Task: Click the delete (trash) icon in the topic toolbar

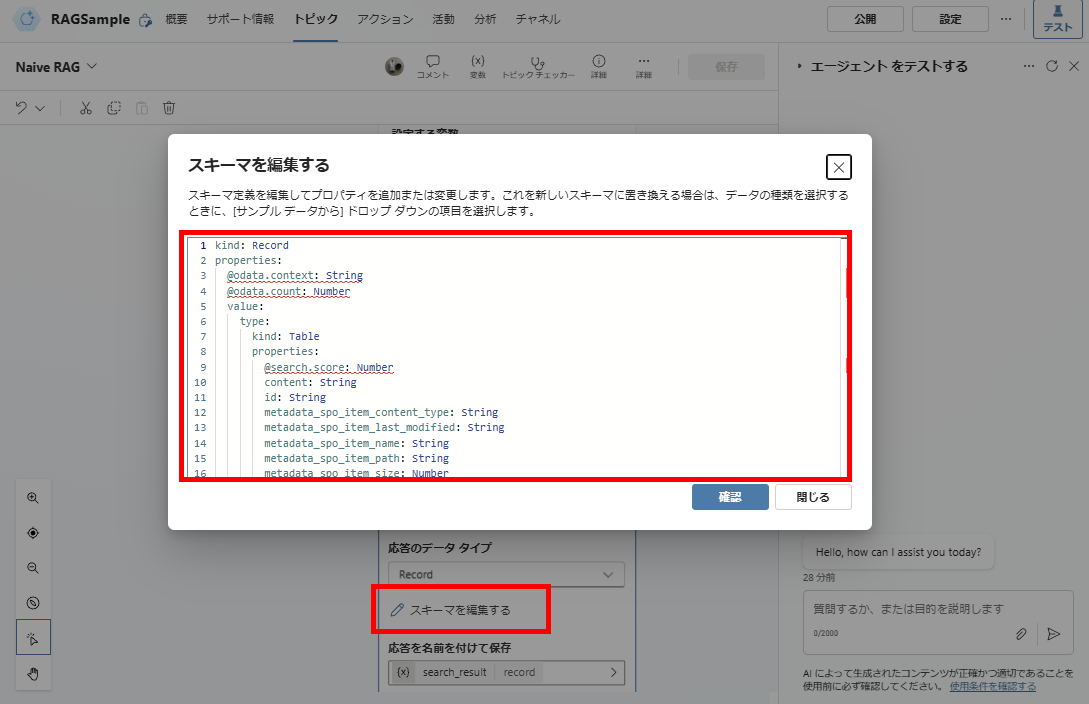Action: pyautogui.click(x=169, y=107)
